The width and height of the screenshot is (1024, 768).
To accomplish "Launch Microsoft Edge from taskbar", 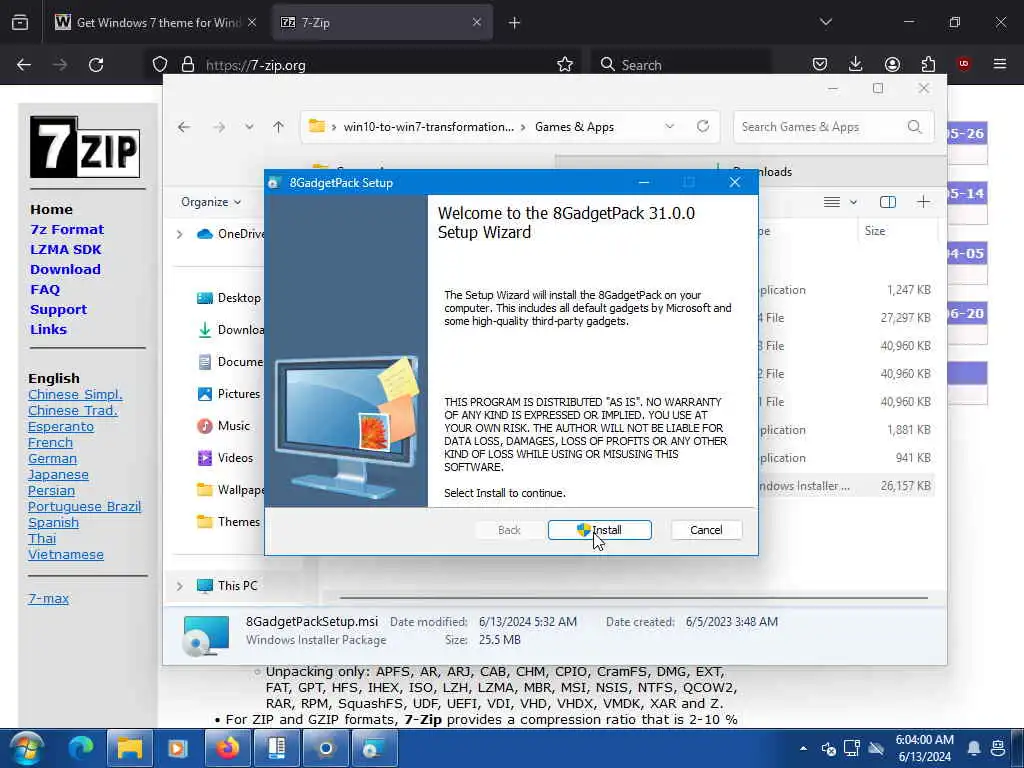I will click(x=80, y=748).
